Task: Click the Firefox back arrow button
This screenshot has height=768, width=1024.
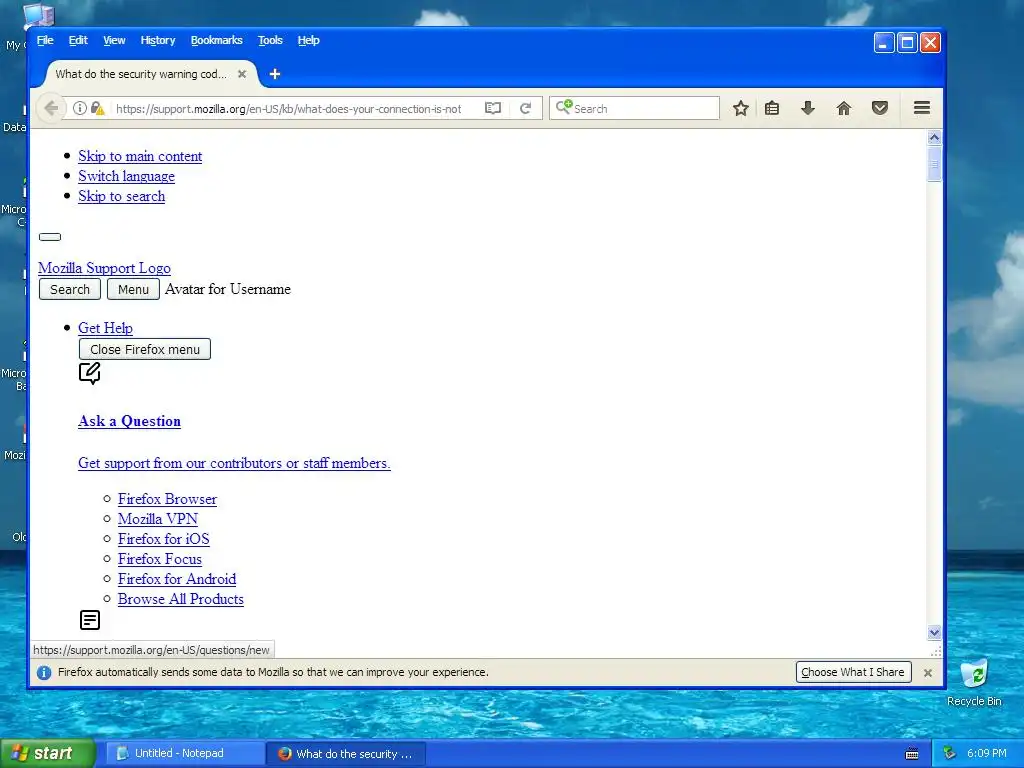Action: (51, 108)
